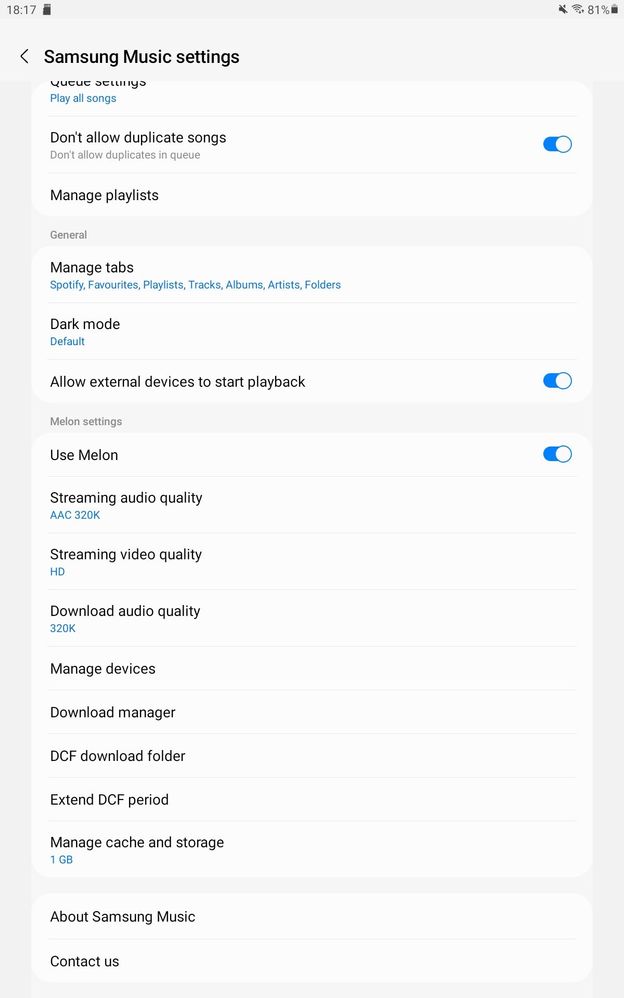
Task: Open About Samsung Music
Action: point(312,917)
